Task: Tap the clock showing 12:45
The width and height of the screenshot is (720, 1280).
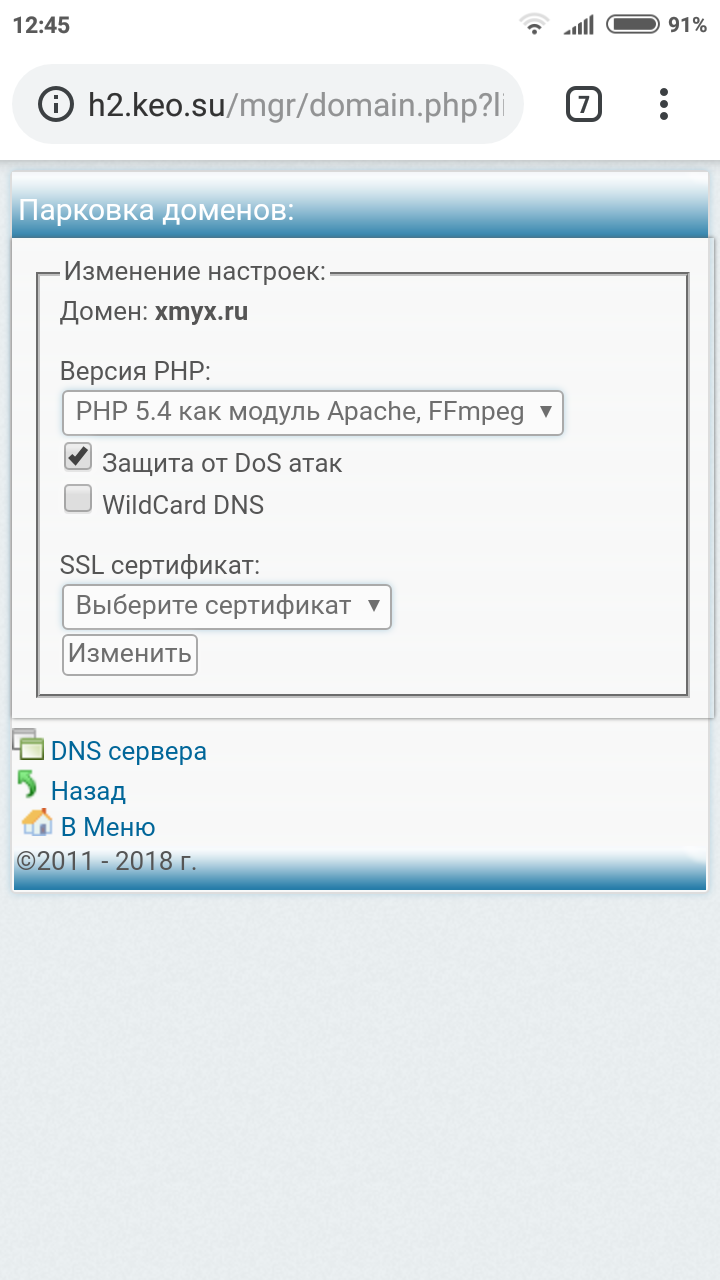Action: (41, 25)
